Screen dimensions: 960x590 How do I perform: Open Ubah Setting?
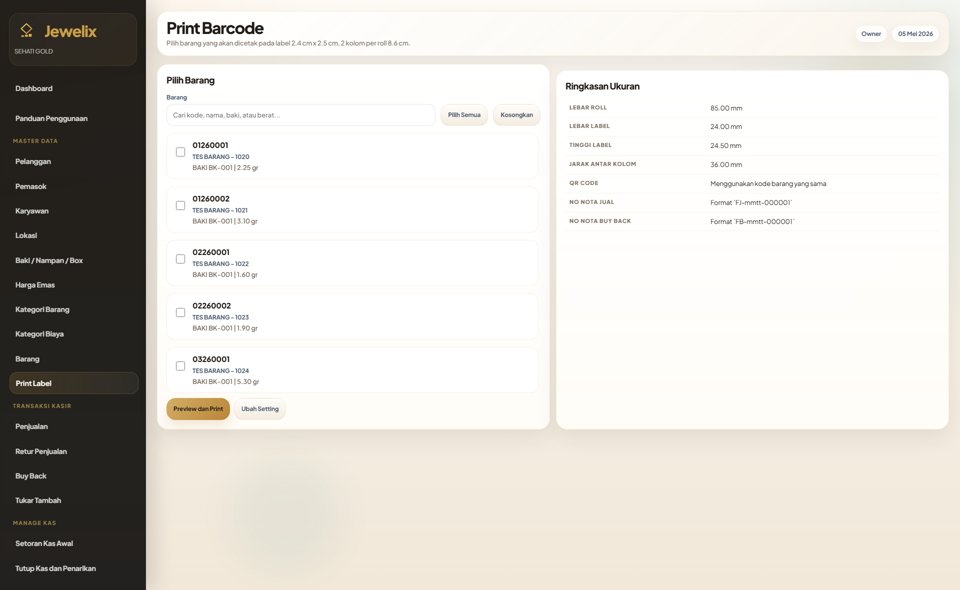(260, 409)
